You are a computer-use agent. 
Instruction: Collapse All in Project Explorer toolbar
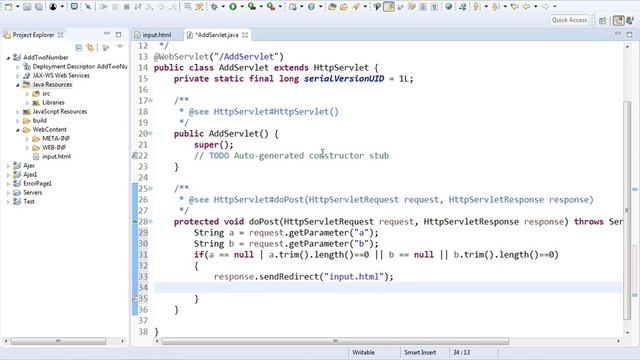click(x=79, y=48)
